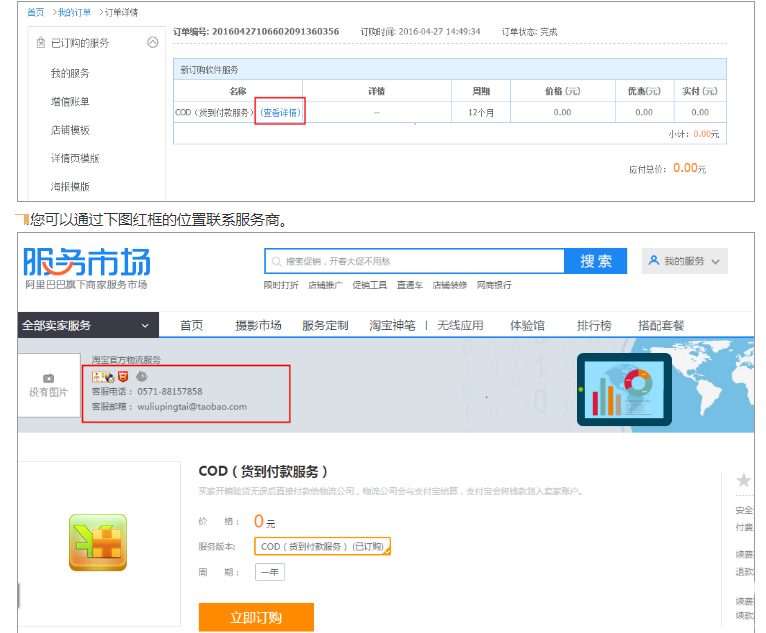
Task: Click the tablet chart banner illustration
Action: pos(624,389)
